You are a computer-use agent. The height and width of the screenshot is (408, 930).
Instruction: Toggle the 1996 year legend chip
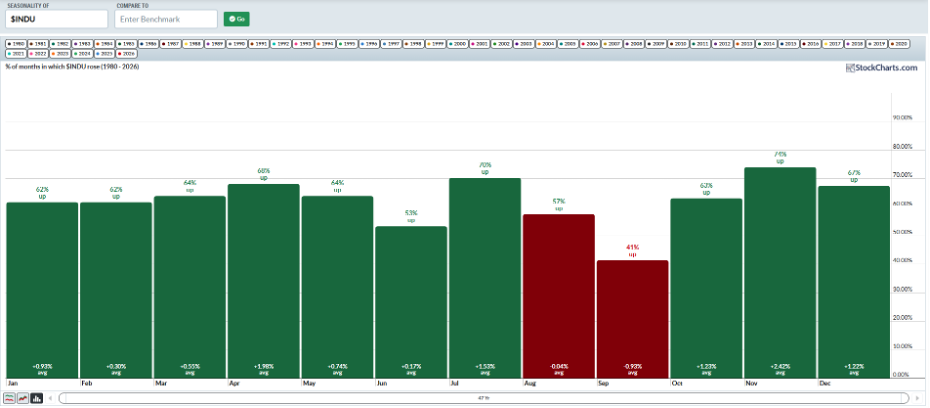[x=370, y=44]
